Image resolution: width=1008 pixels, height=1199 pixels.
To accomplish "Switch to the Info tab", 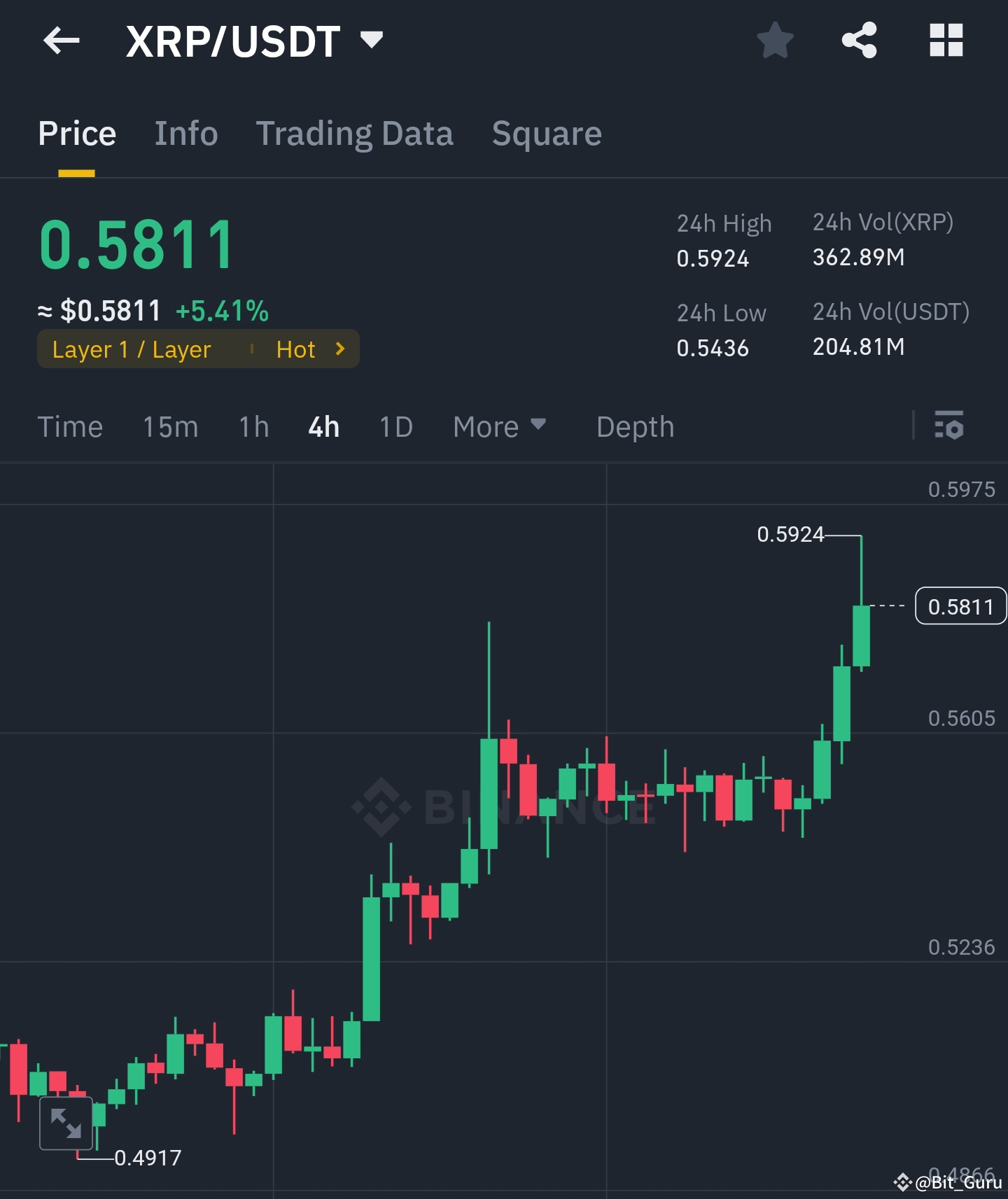I will 186,133.
